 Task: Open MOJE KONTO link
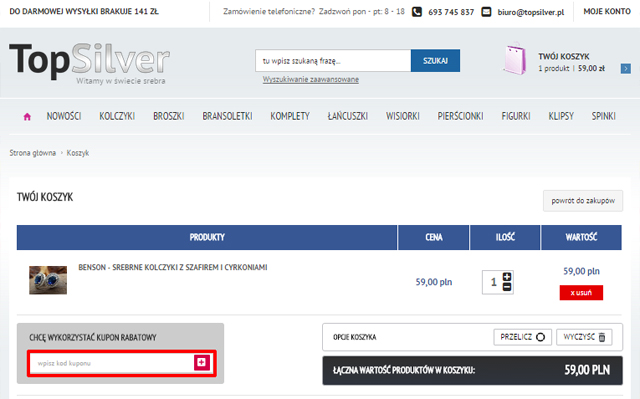coord(607,11)
